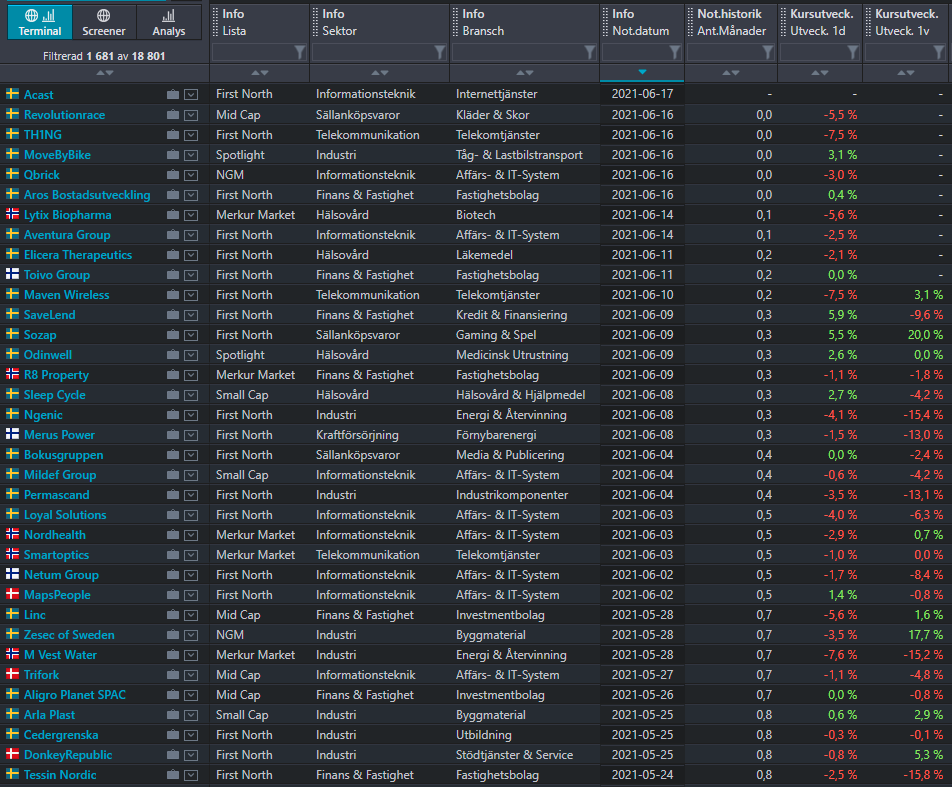Image resolution: width=952 pixels, height=787 pixels.
Task: Toggle sort arrows under Utveck. 1d column
Action: [x=820, y=73]
